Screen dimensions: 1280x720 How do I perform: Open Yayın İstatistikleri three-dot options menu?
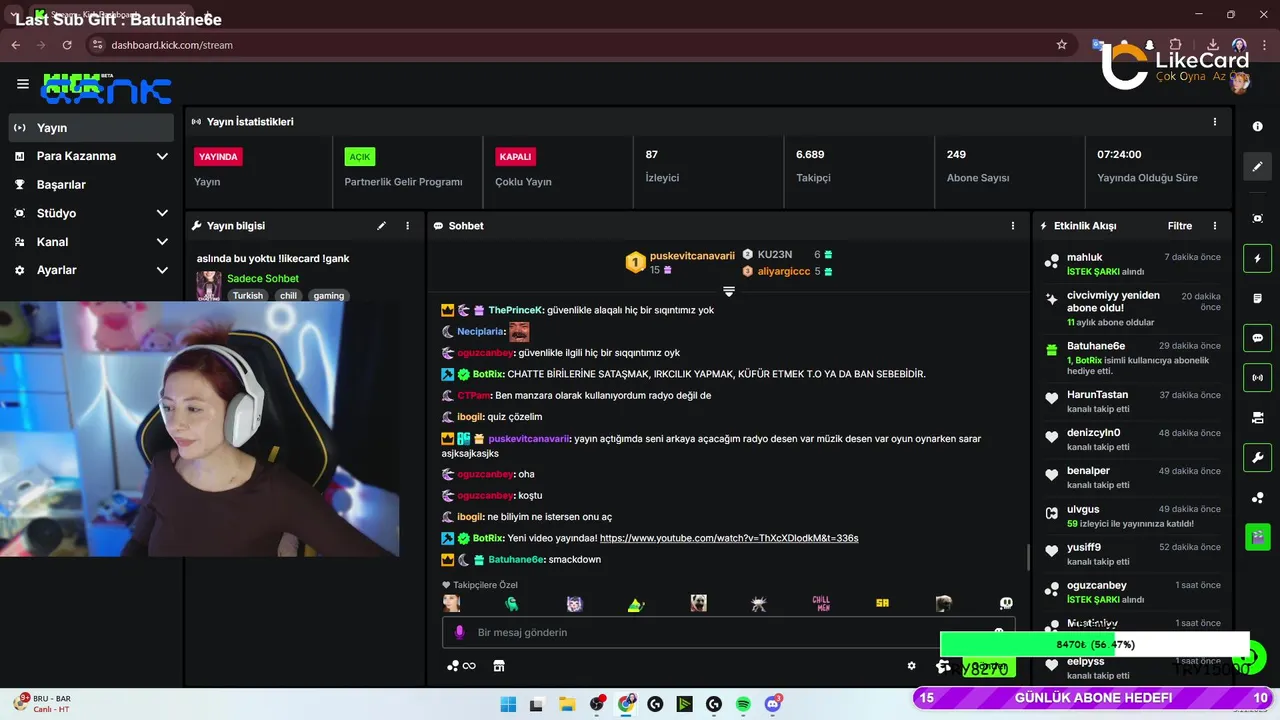(x=1215, y=122)
